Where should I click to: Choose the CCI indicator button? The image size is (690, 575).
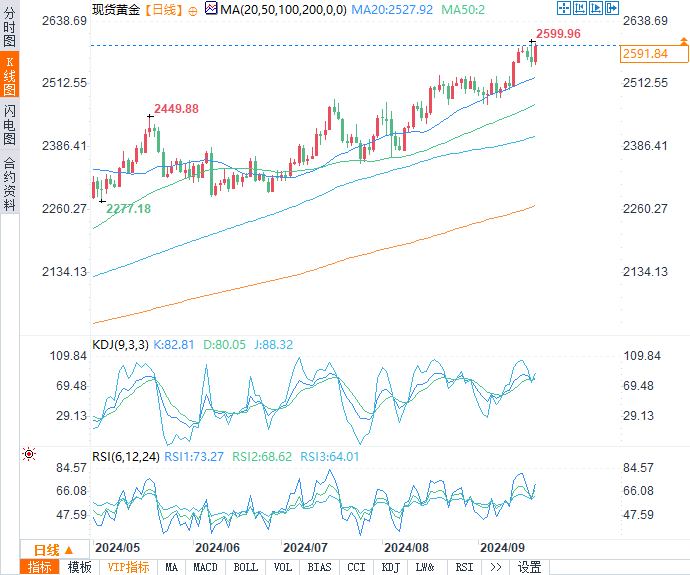click(356, 567)
